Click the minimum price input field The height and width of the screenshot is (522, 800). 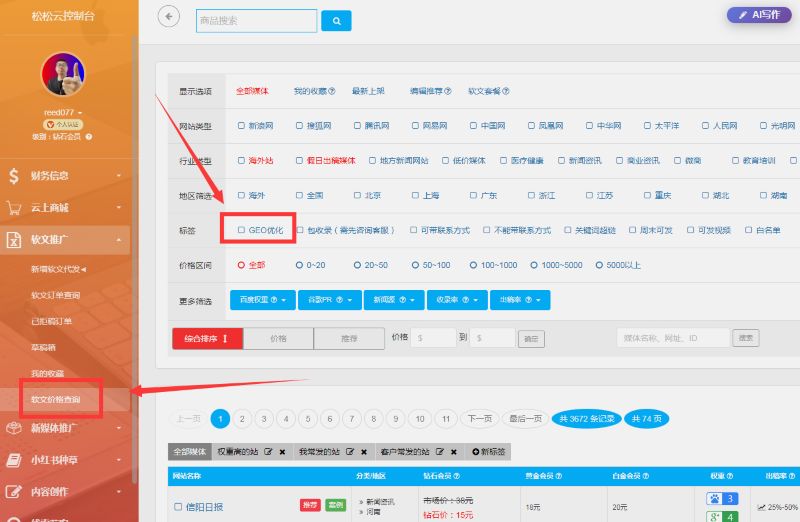pyautogui.click(x=433, y=338)
